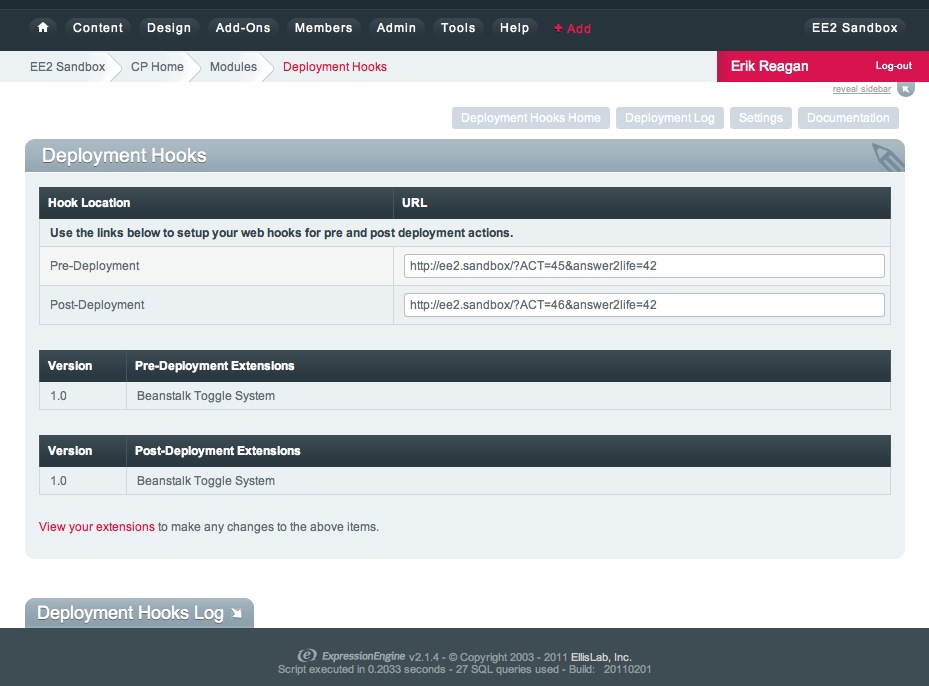The width and height of the screenshot is (929, 686).
Task: Select the Pre-Deployment URL field
Action: pos(644,266)
